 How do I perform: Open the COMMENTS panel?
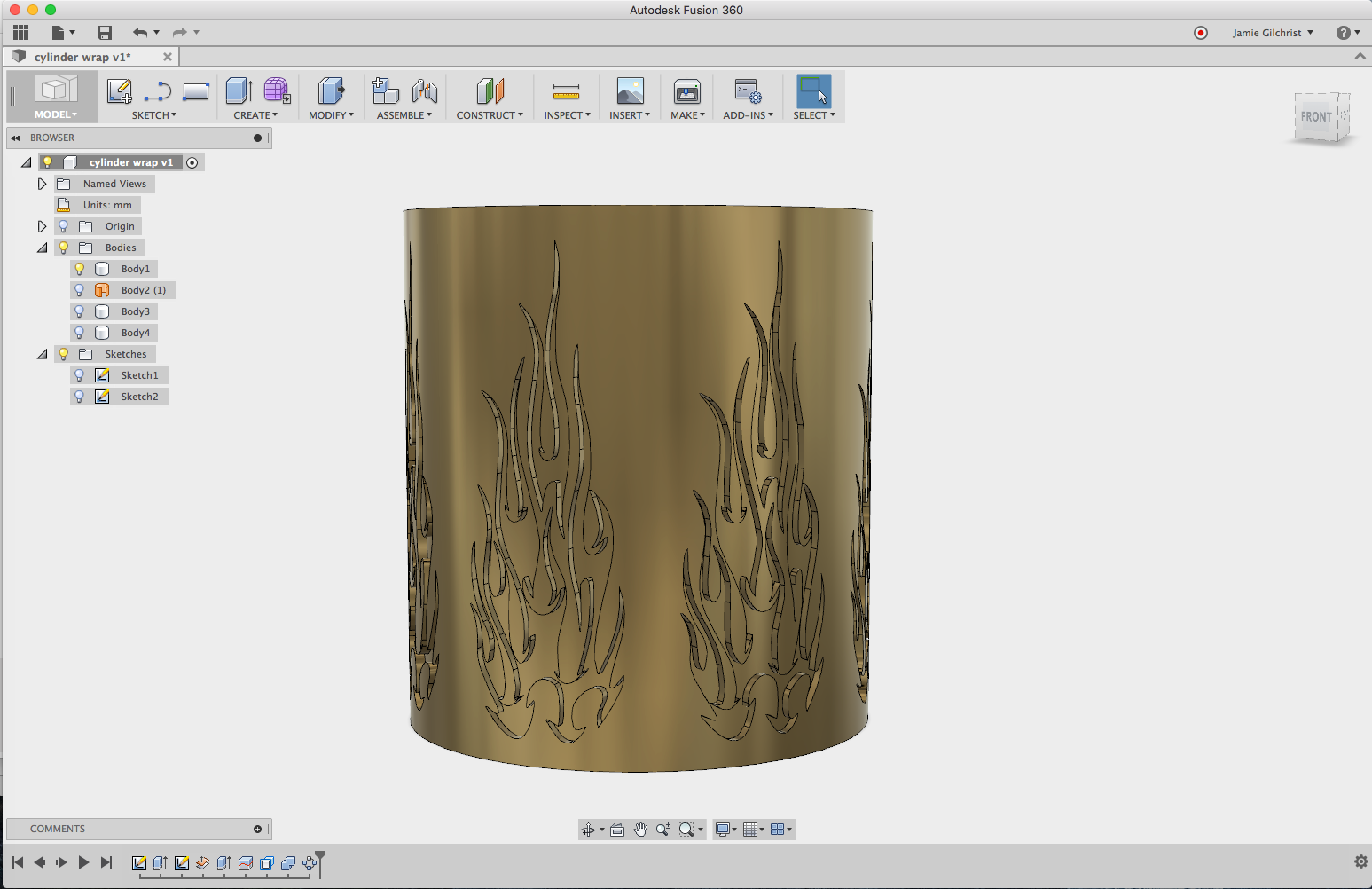pyautogui.click(x=58, y=828)
